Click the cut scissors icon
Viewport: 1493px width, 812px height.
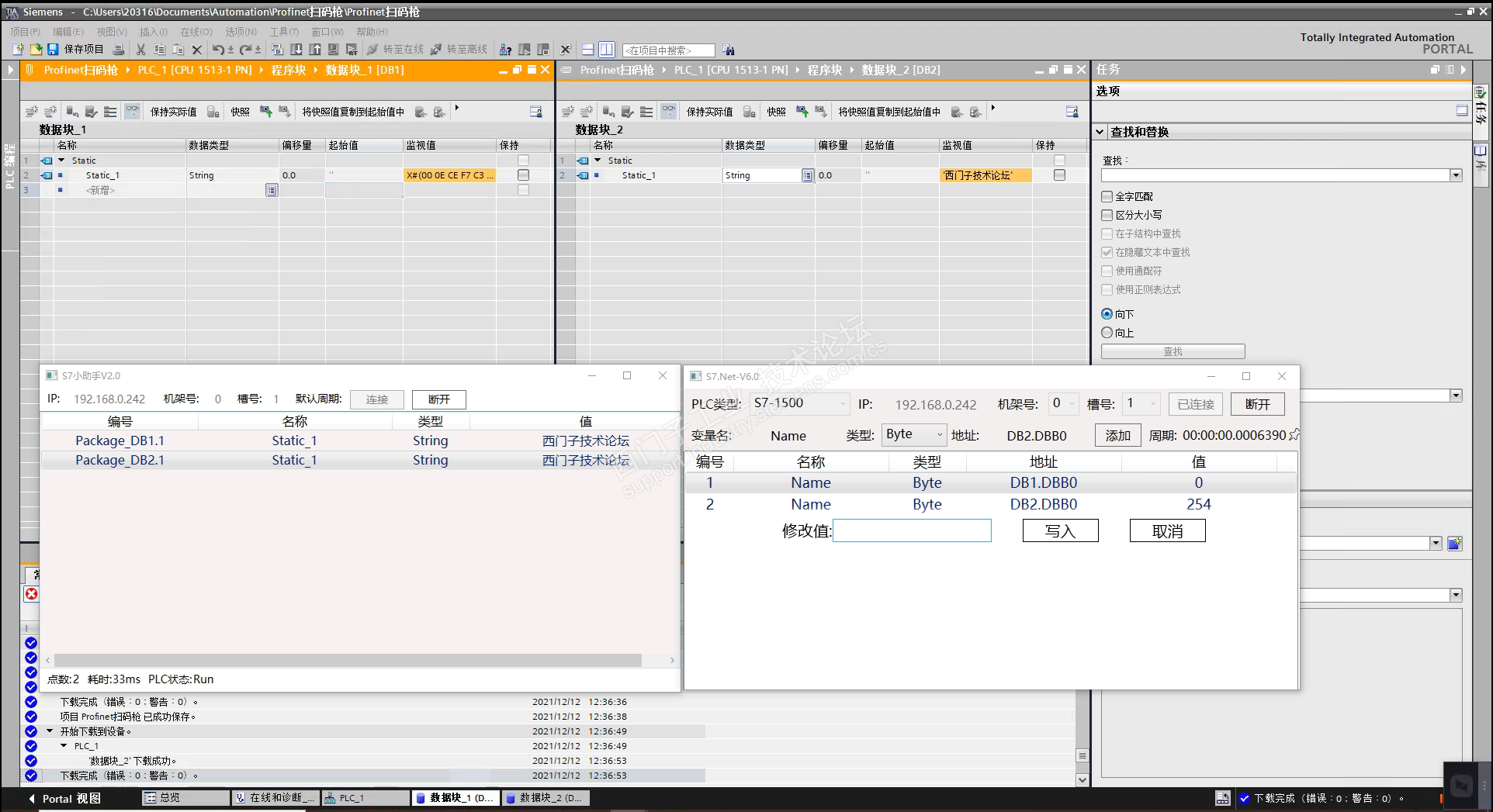click(140, 50)
